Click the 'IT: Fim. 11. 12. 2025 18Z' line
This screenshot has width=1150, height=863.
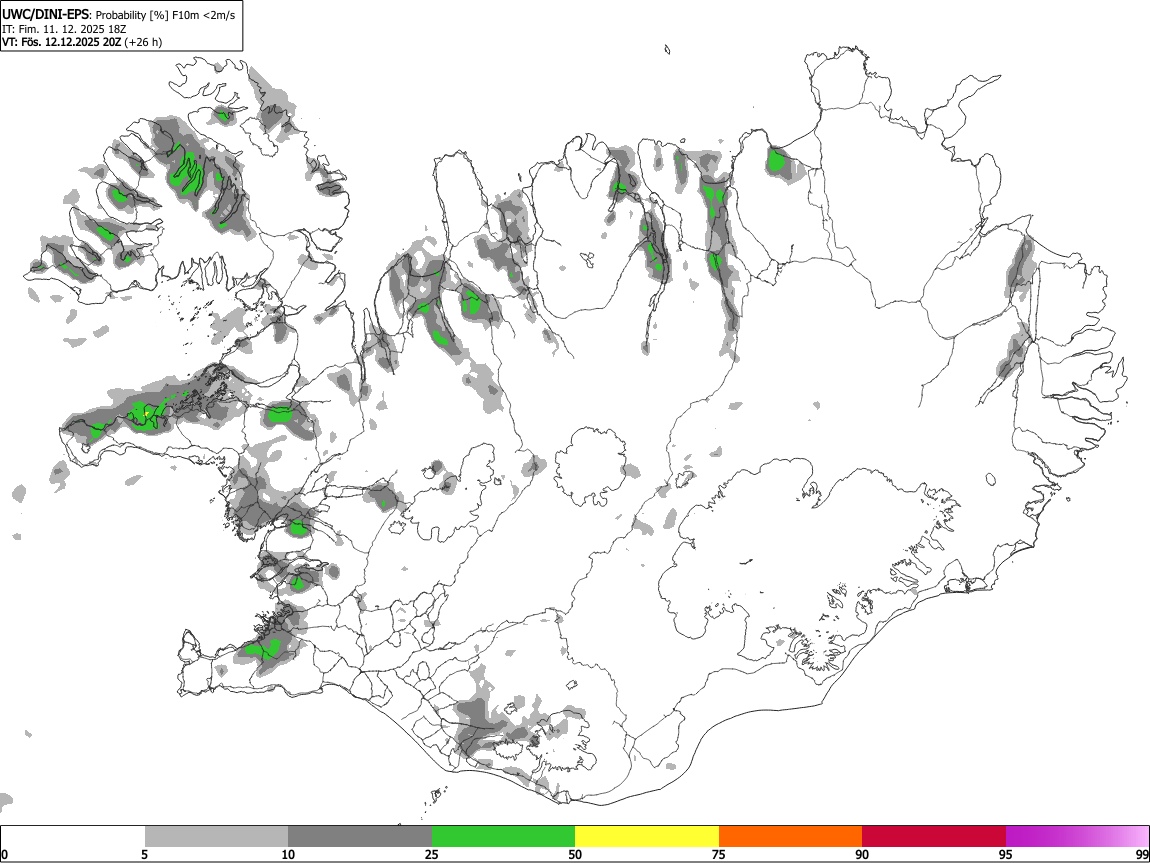point(64,29)
